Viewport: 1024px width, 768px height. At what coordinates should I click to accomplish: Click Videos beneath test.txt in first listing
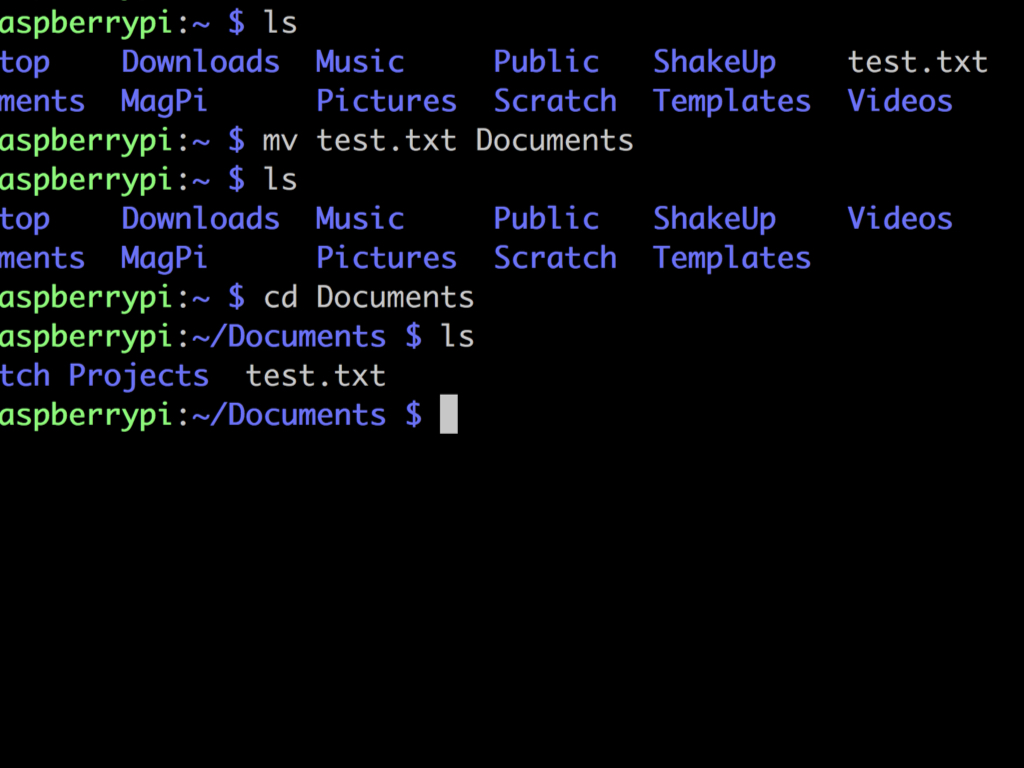point(900,101)
